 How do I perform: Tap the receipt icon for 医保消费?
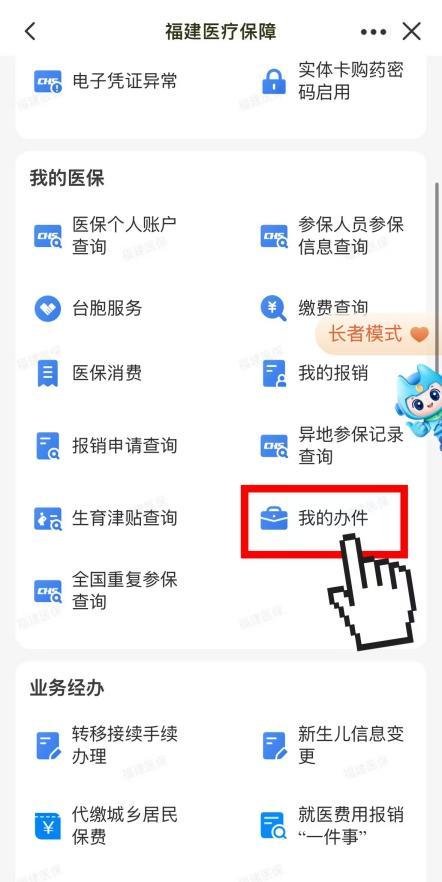48,373
